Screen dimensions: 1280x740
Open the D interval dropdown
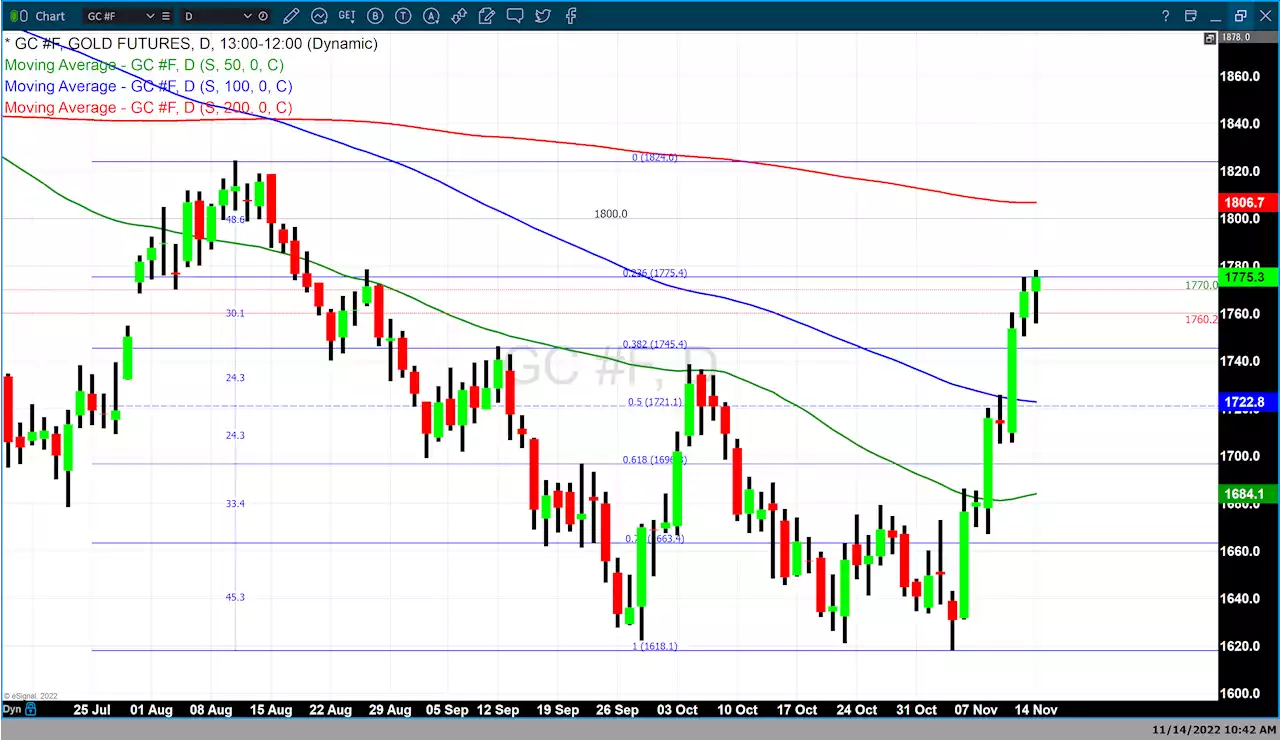(x=249, y=16)
